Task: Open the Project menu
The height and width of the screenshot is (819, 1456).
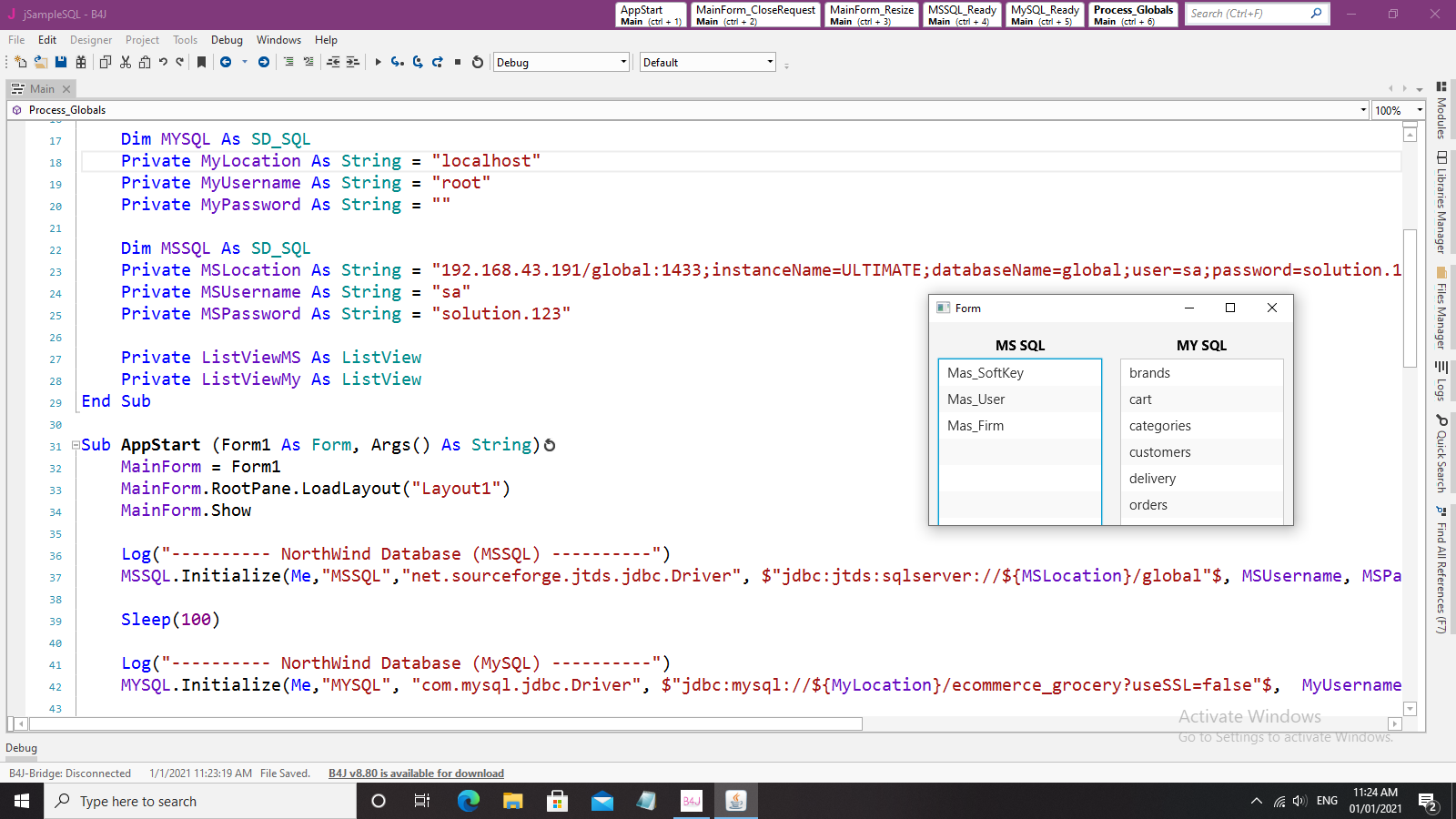Action: point(142,40)
